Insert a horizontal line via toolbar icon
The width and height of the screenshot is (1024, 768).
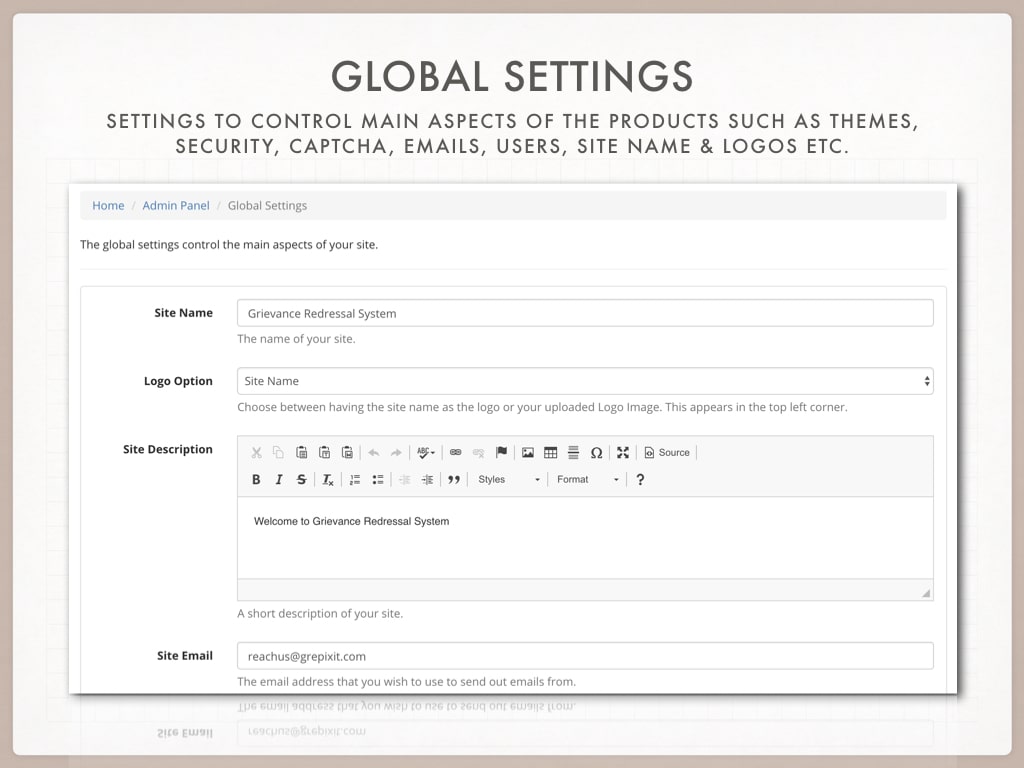[573, 453]
